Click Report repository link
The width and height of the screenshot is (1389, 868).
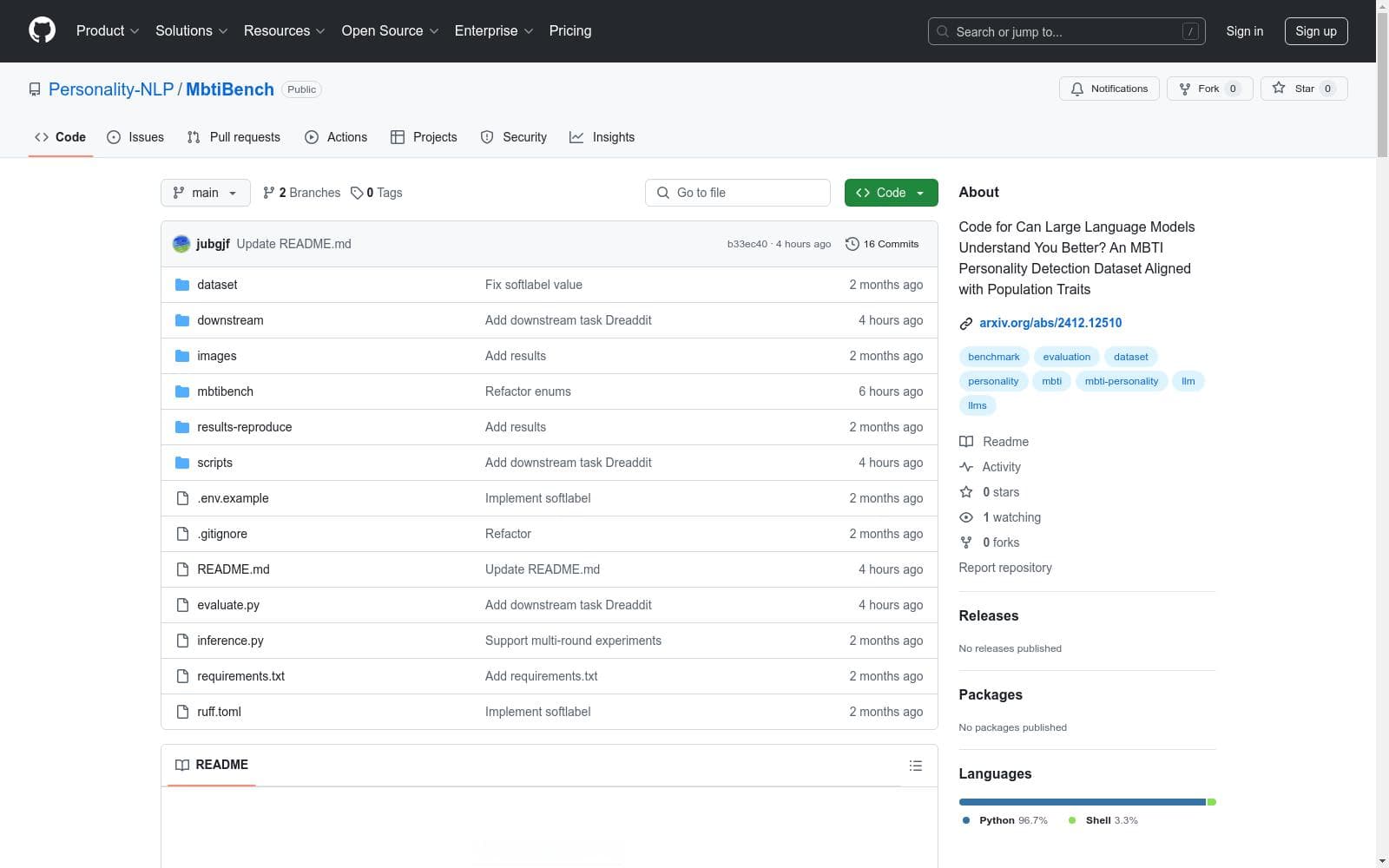tap(1005, 568)
